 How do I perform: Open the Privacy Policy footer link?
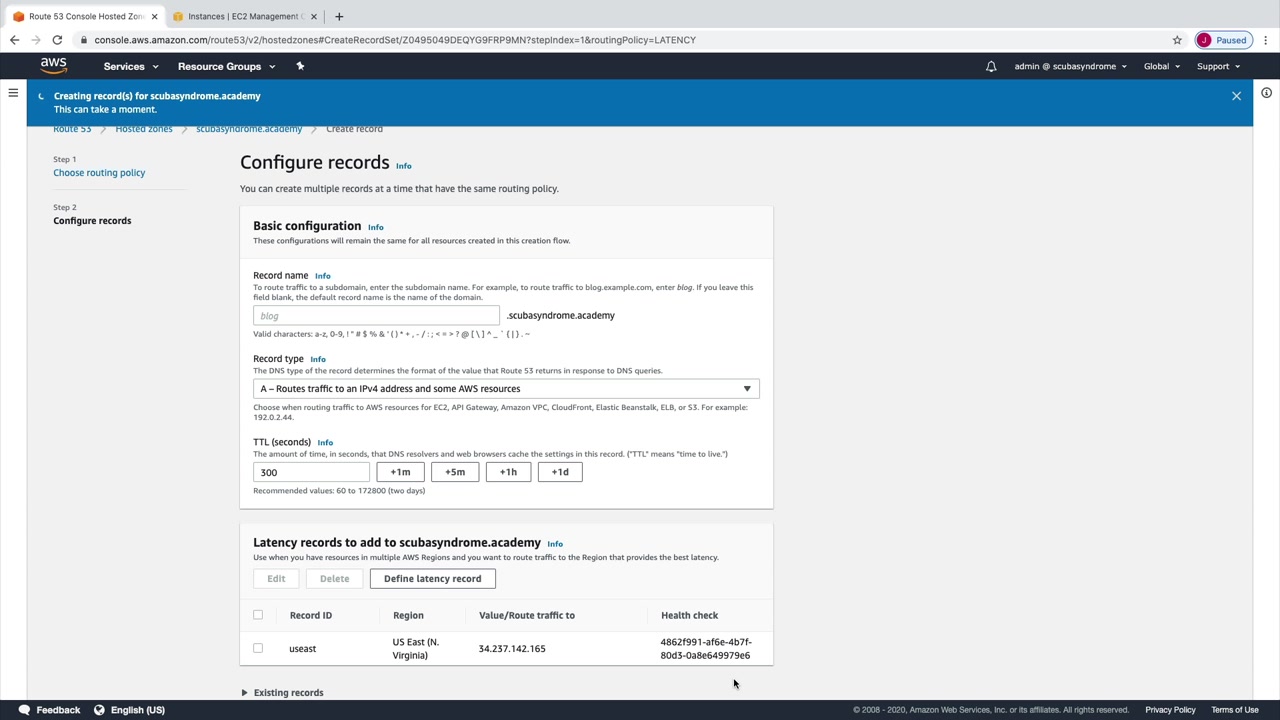coord(1170,710)
